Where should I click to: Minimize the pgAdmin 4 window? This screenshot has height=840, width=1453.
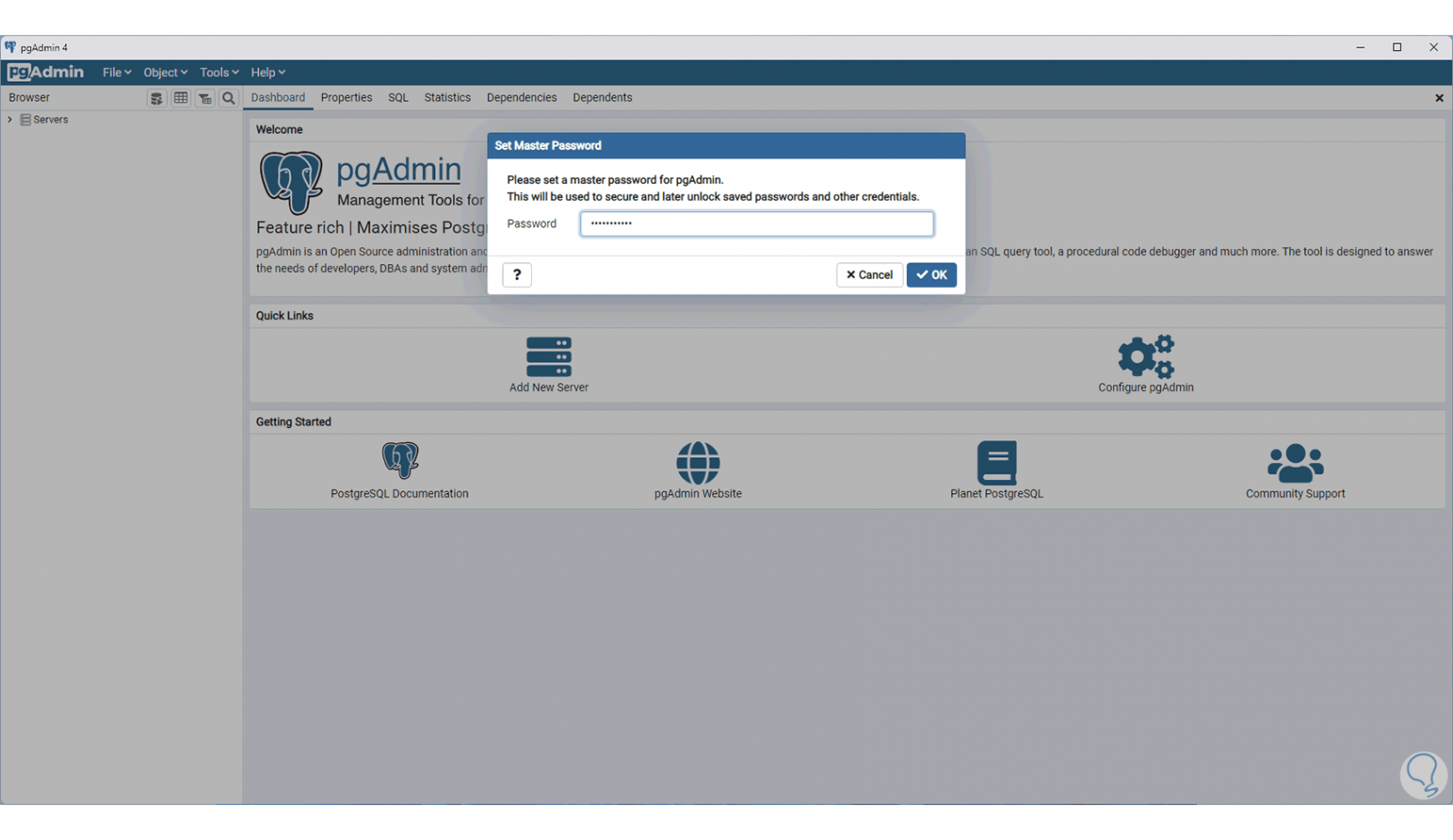pos(1361,48)
